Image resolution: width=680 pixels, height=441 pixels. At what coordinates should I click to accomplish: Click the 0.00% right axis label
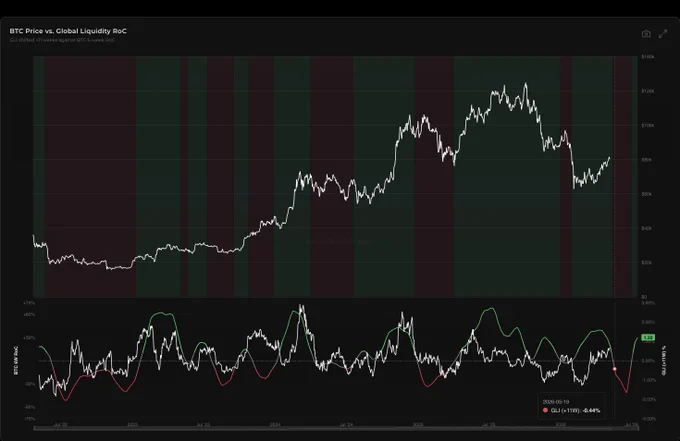click(x=648, y=361)
